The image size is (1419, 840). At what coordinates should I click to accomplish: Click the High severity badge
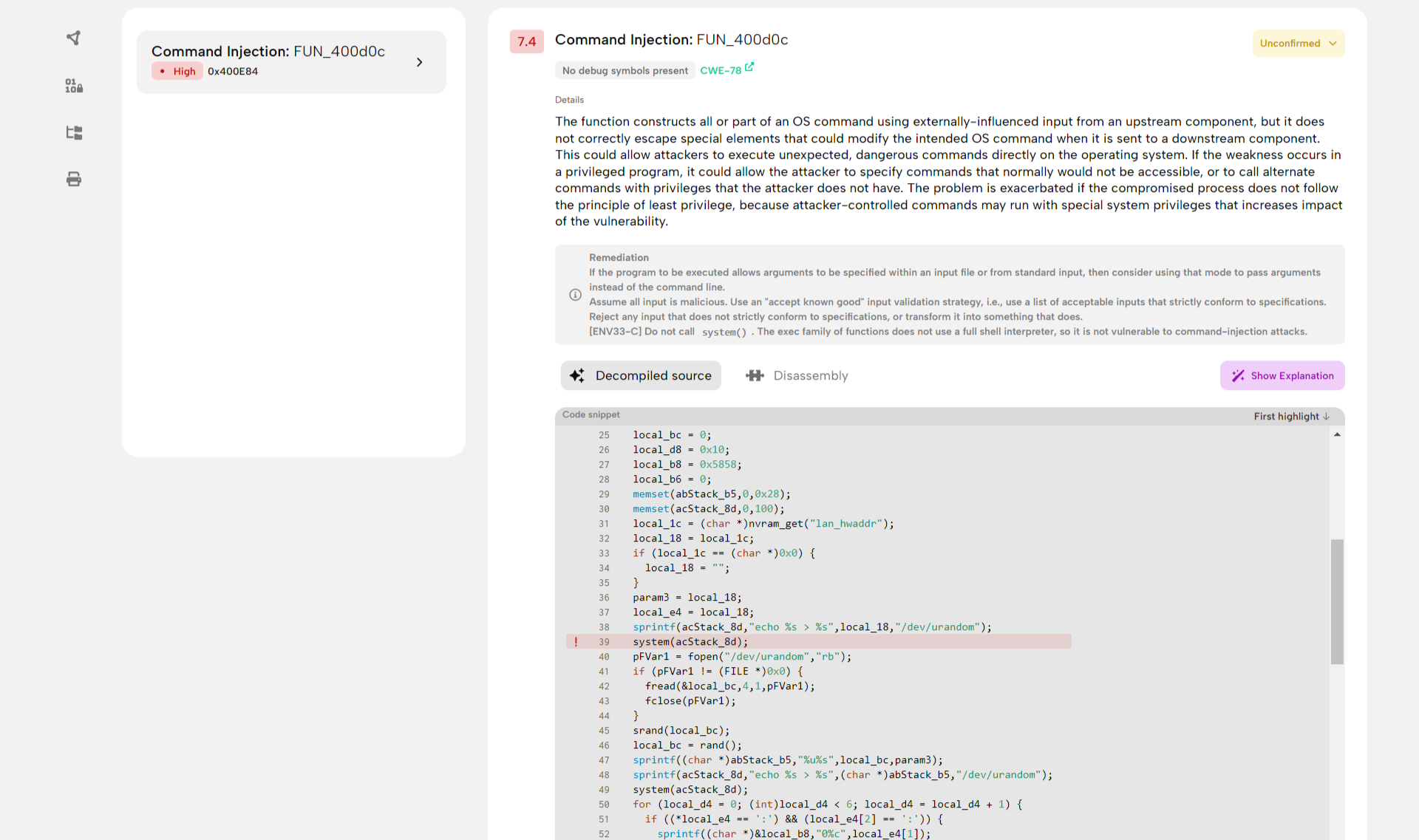[177, 71]
